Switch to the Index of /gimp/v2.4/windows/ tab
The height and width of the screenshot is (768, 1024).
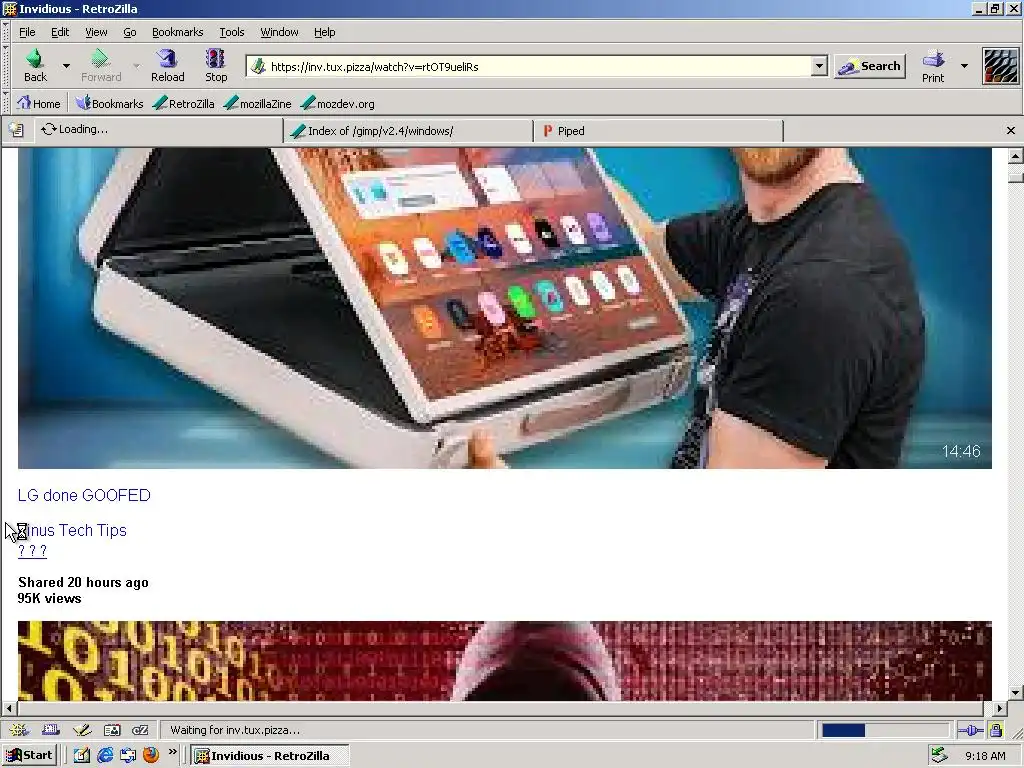(409, 131)
